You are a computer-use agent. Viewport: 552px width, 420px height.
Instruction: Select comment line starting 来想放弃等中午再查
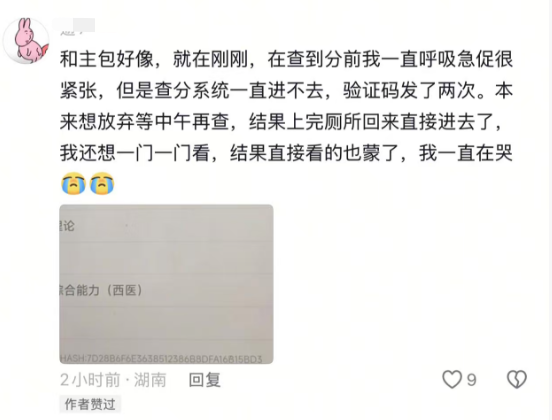click(281, 122)
